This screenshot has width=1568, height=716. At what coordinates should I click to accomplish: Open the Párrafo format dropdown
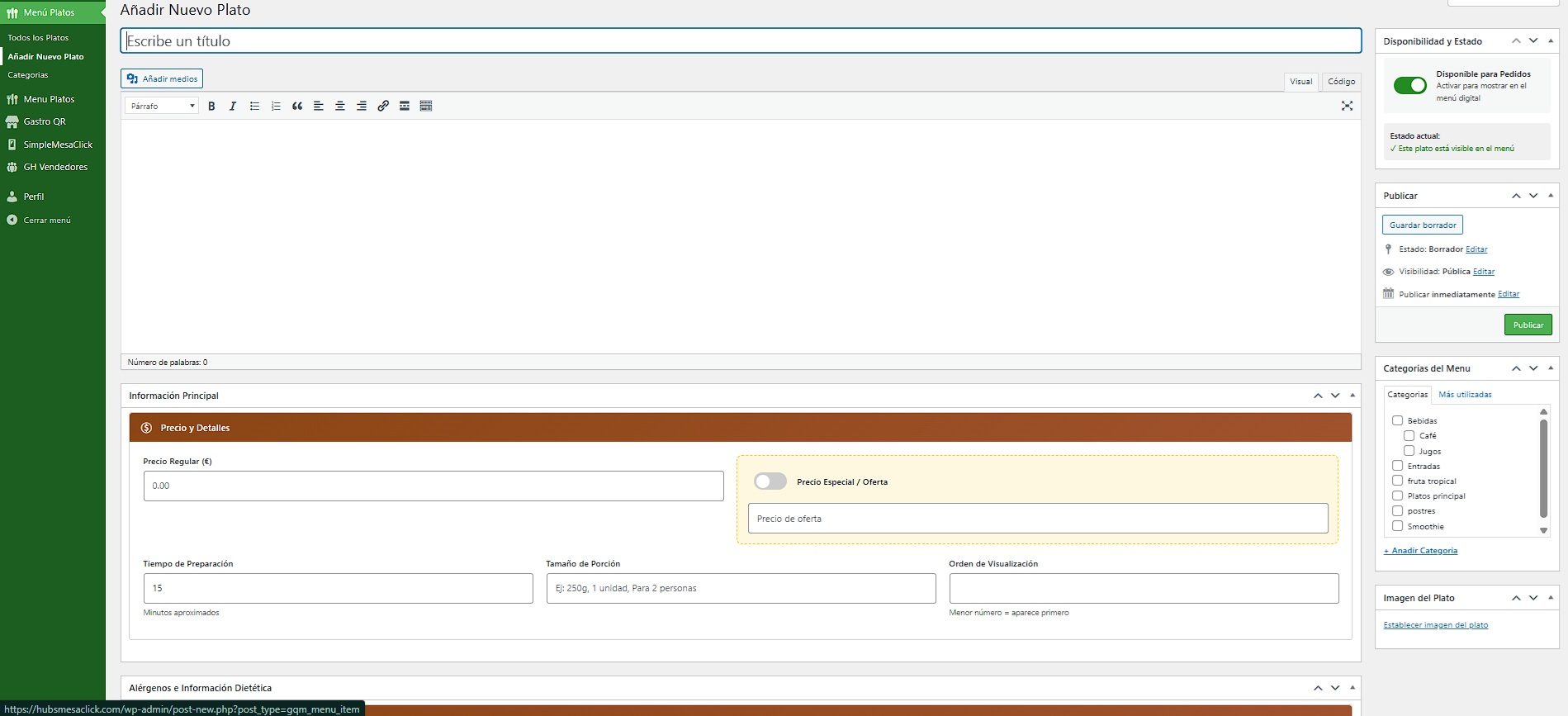(x=162, y=106)
